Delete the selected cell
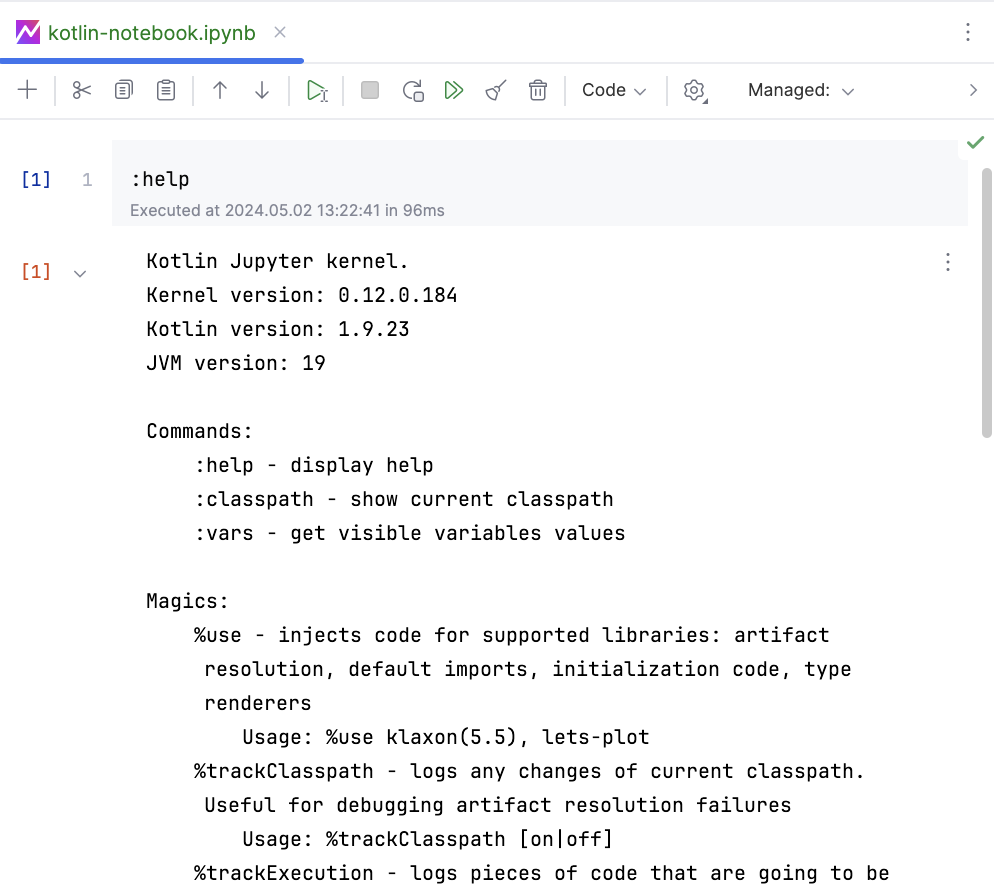Screen dimensions: 994x896 (x=538, y=90)
